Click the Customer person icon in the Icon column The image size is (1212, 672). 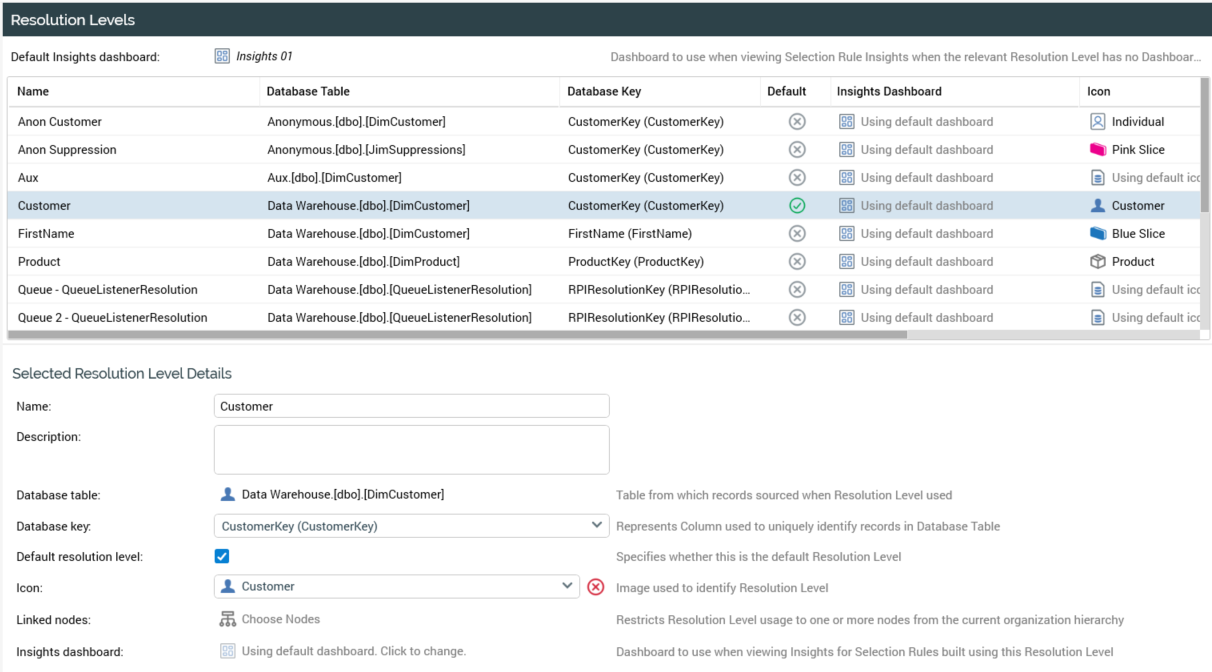pyautogui.click(x=1096, y=205)
